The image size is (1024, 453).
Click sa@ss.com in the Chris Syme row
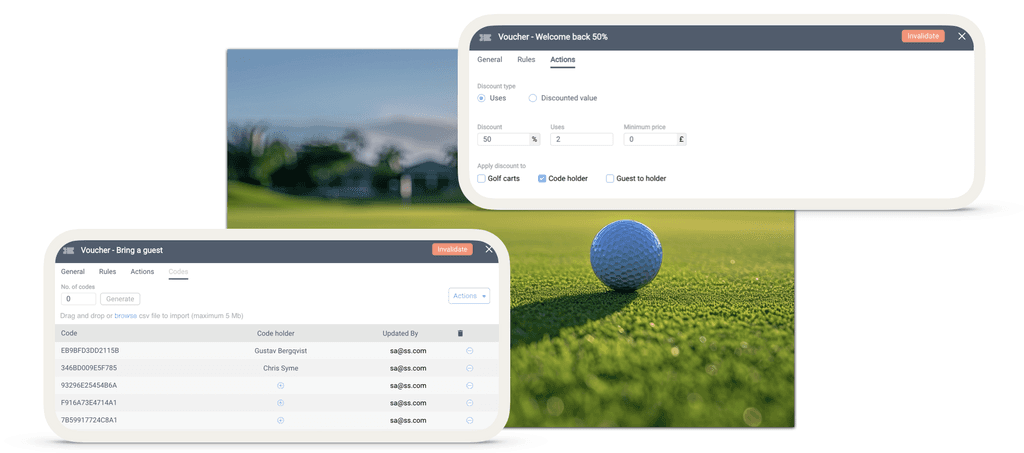pyautogui.click(x=410, y=368)
